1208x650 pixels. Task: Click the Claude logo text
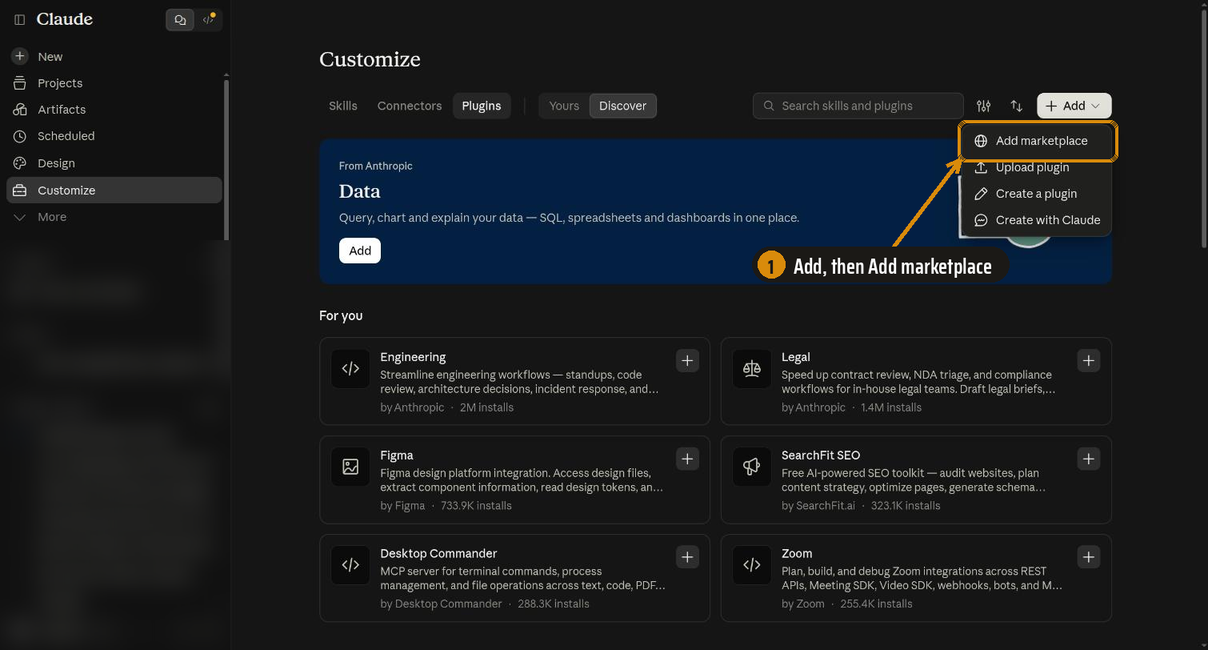64,20
